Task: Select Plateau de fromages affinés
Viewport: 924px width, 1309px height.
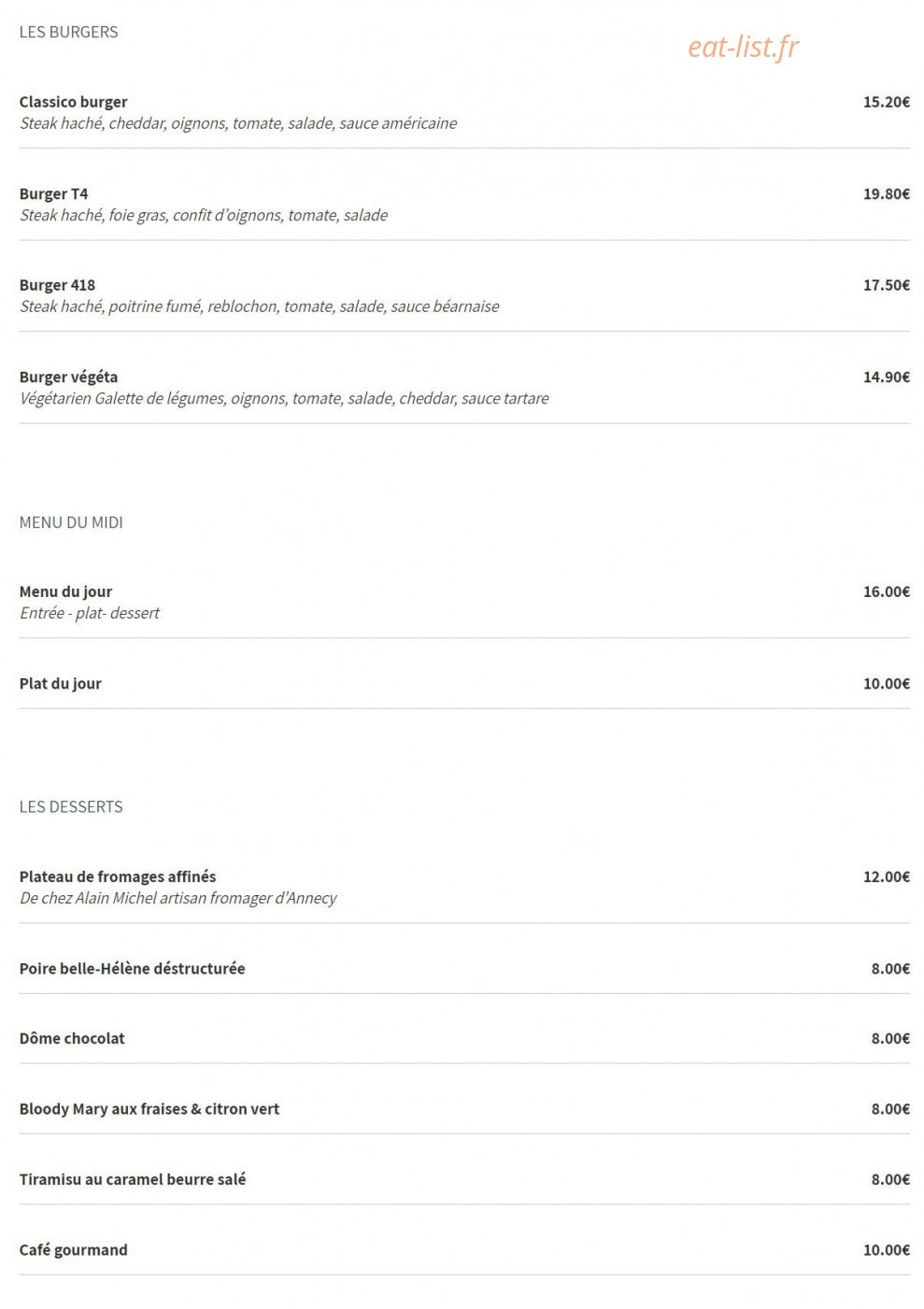Action: click(118, 876)
